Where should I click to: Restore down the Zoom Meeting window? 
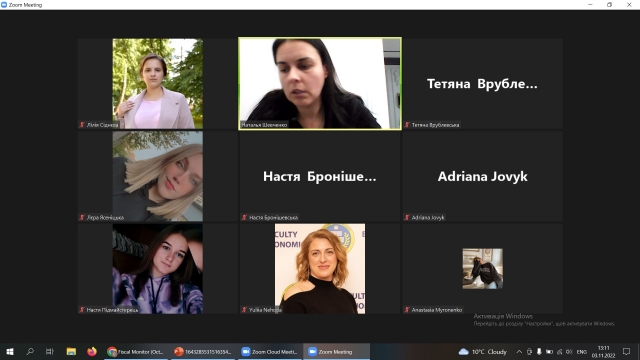point(609,5)
